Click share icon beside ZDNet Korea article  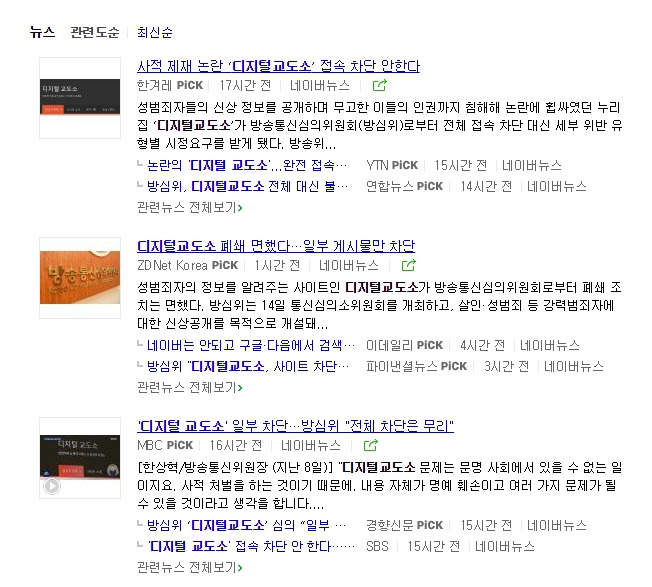[408, 265]
